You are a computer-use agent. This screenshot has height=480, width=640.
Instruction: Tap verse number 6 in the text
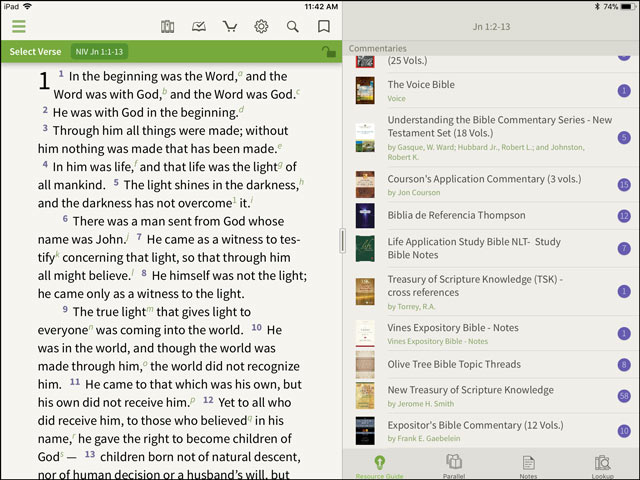65,219
